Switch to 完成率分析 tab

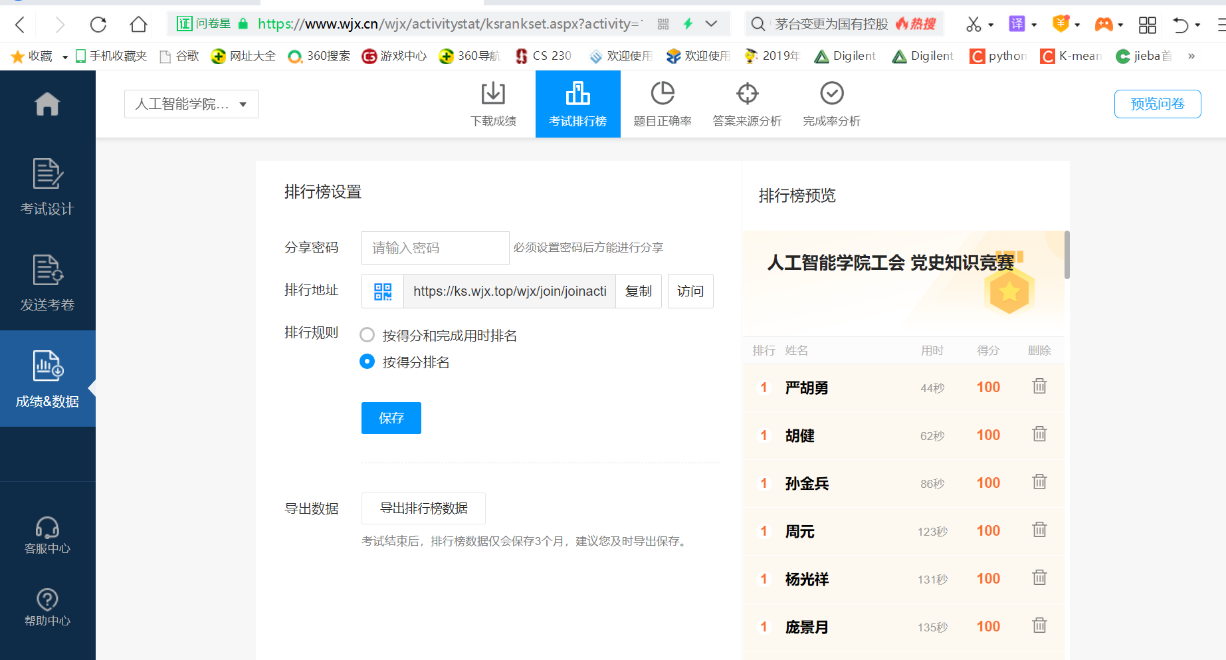point(831,103)
